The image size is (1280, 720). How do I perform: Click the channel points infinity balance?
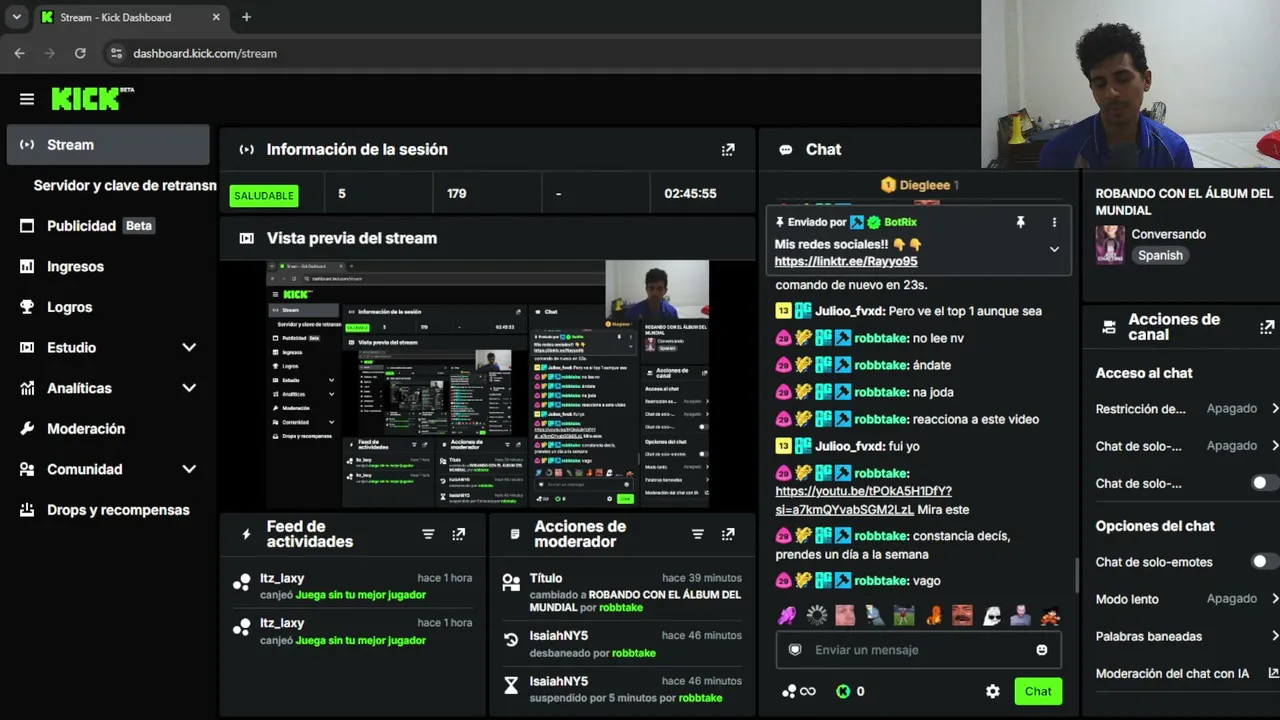(x=799, y=691)
